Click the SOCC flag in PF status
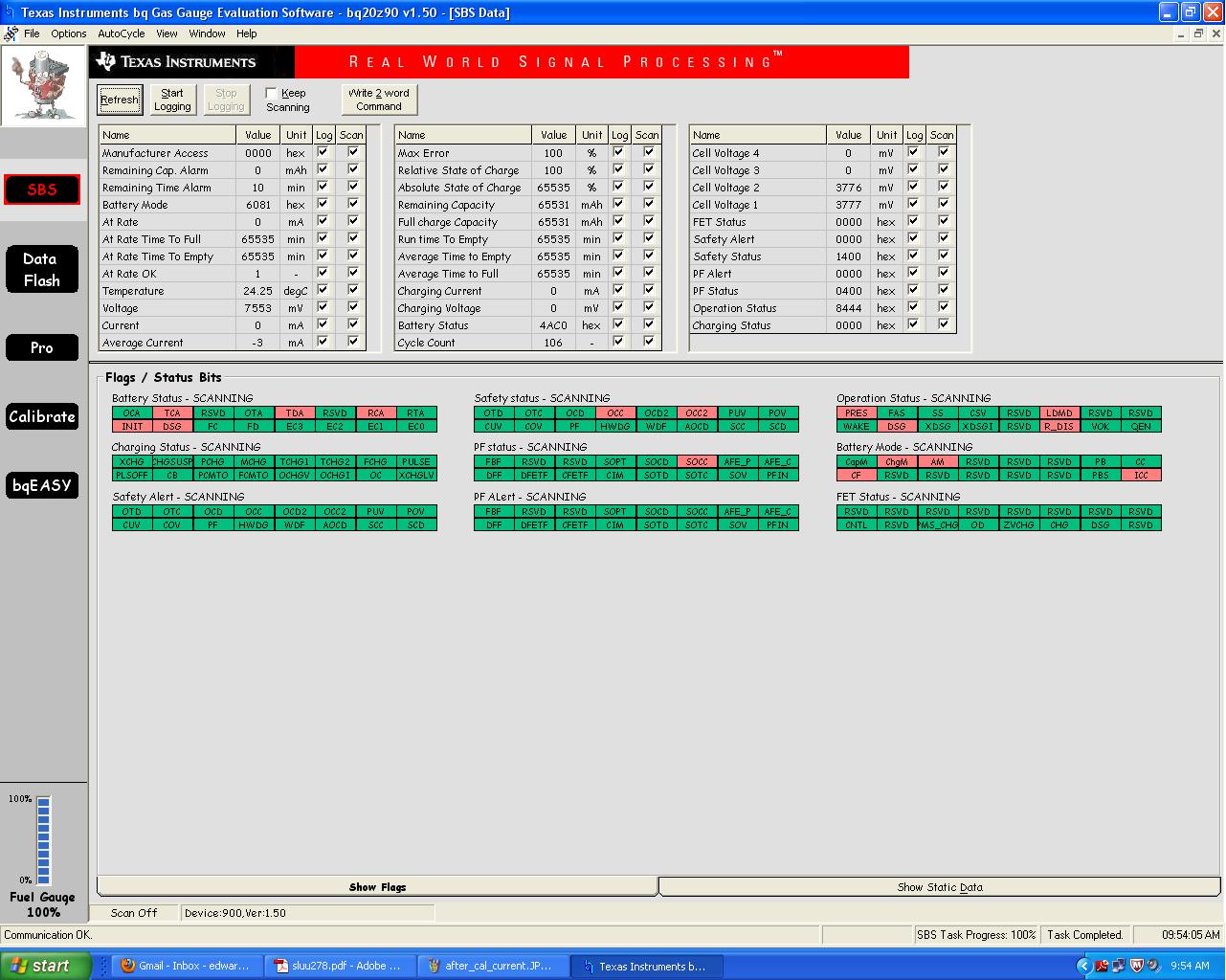Screen dimensions: 1226x980 tap(697, 461)
